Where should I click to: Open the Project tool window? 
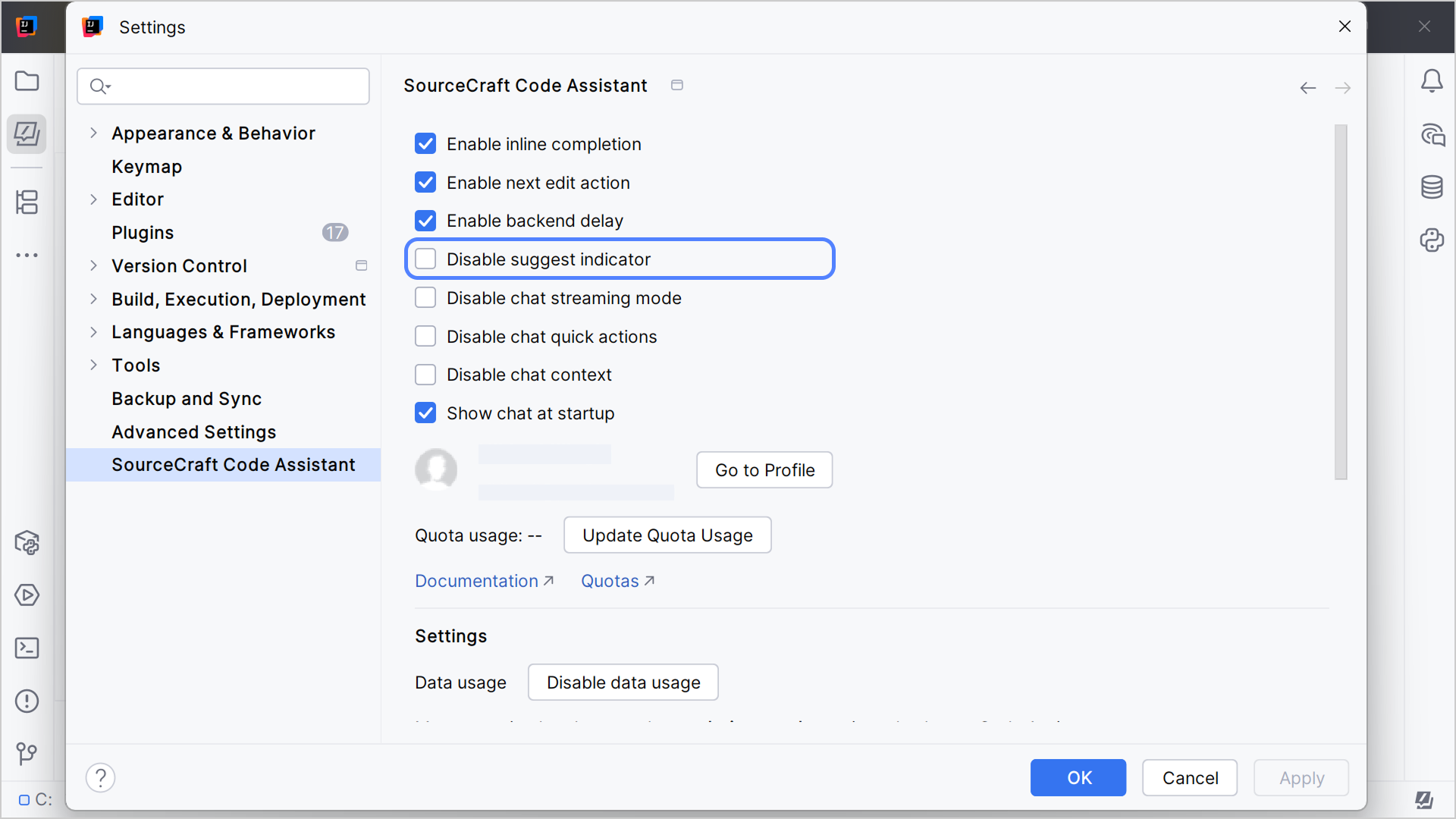click(27, 81)
